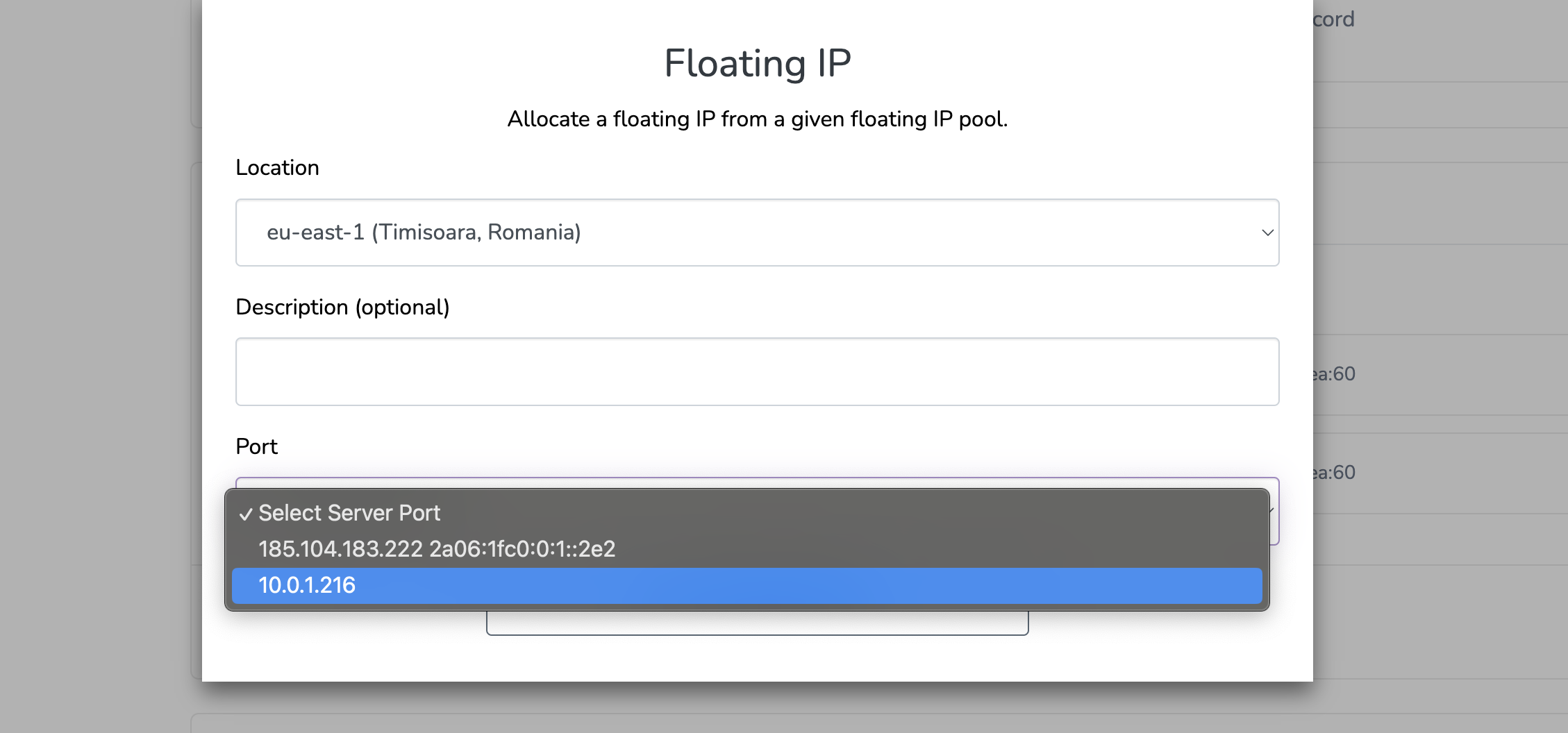Click the "Location" field label
Image resolution: width=1568 pixels, height=733 pixels.
coord(277,167)
